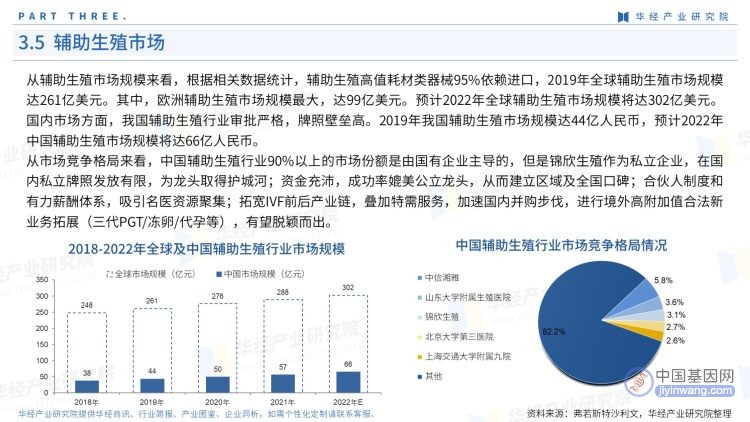
Task: Click the pie chart title 中国辅助生殖行业市场竞争格局情况
Action: pyautogui.click(x=561, y=245)
